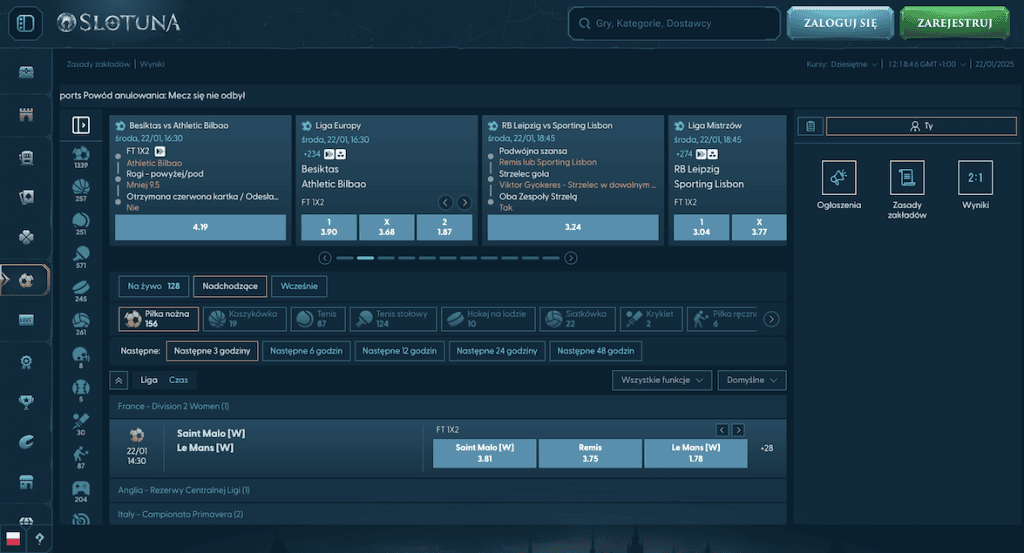Select Koszykówka 19 sport tab
1024x553 pixels.
point(246,319)
